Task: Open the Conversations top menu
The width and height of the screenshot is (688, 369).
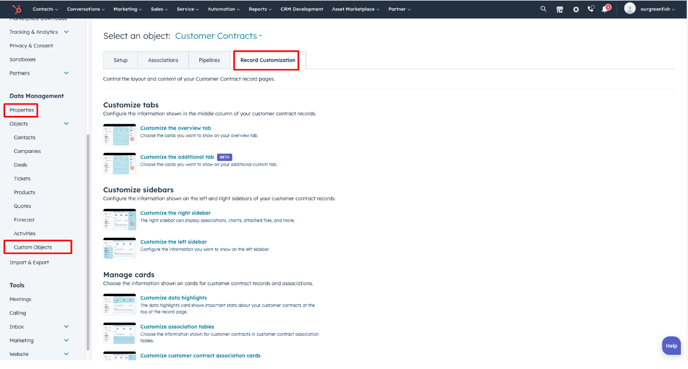Action: coord(86,9)
